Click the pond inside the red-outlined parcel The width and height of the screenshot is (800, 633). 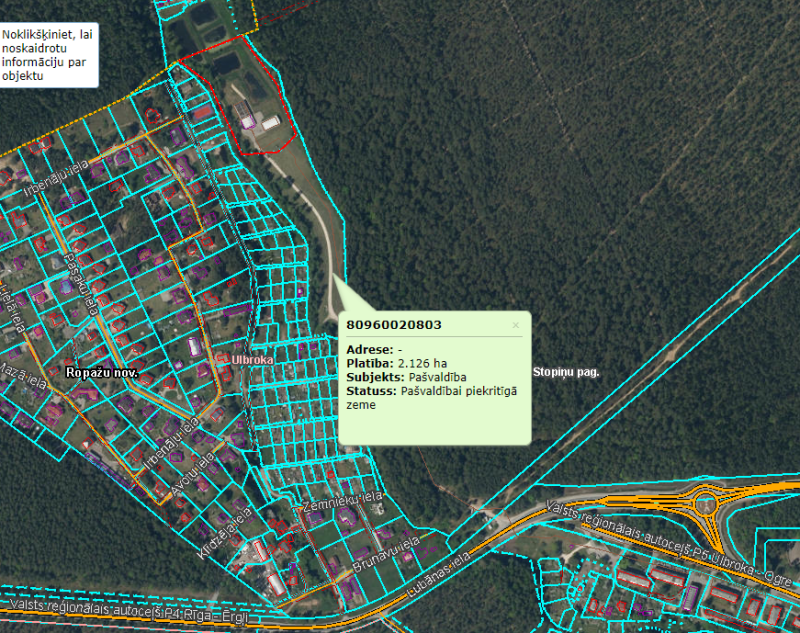tap(226, 63)
